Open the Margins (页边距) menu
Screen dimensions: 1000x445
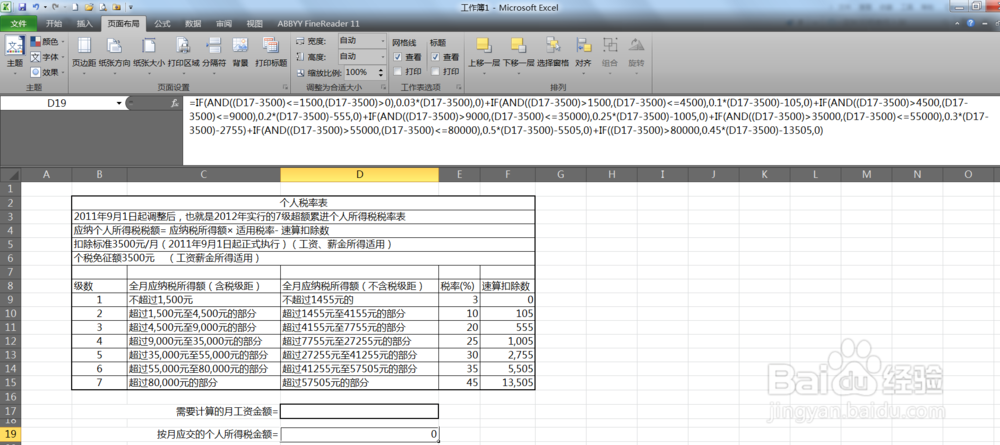pos(84,53)
